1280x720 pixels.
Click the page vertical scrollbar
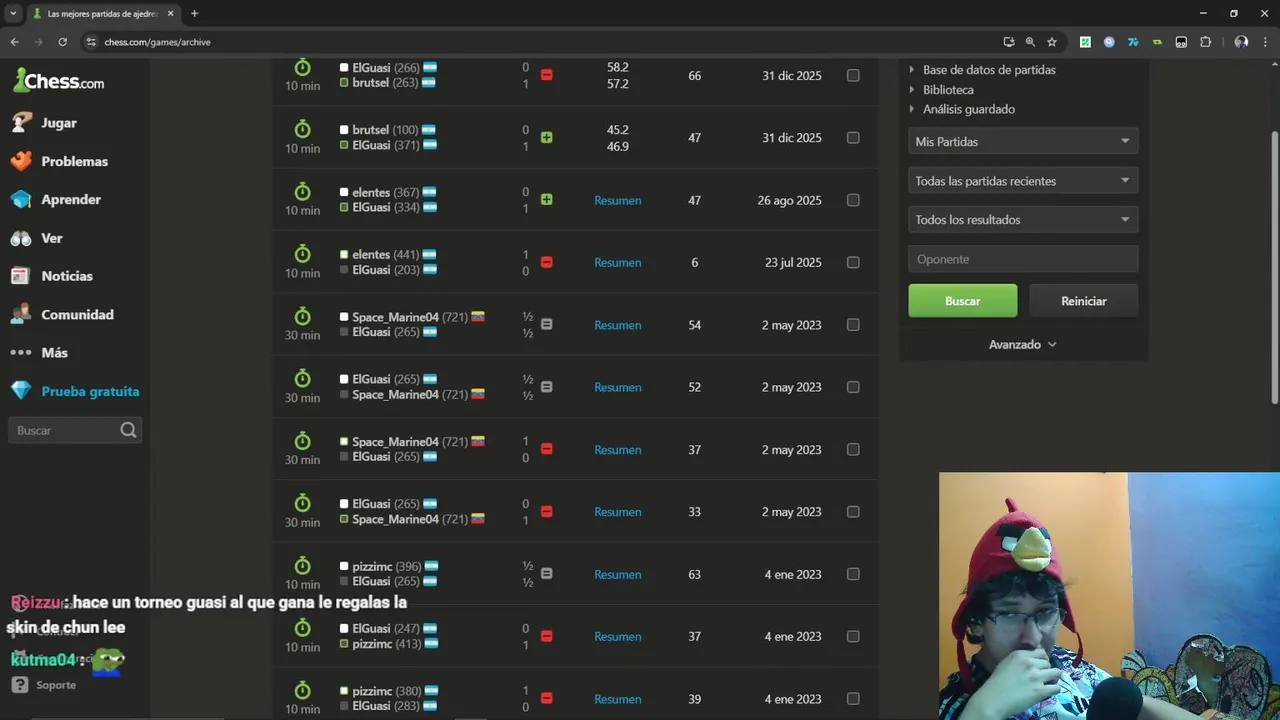1274,268
